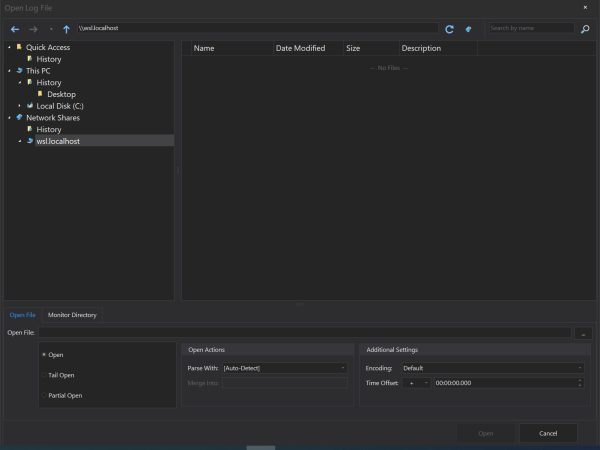Collapse History under This PC

[x=20, y=83]
